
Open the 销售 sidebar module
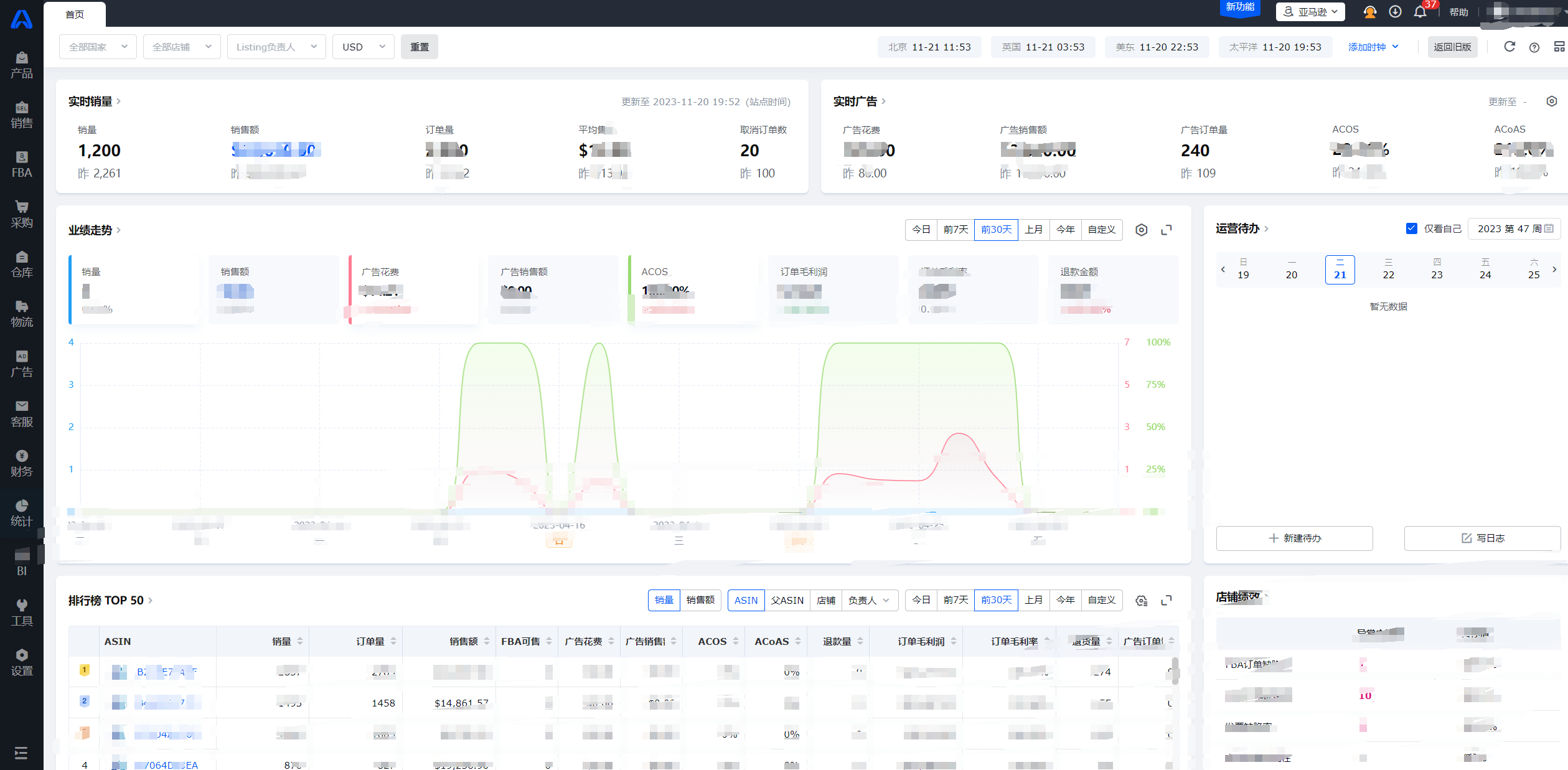pyautogui.click(x=22, y=115)
